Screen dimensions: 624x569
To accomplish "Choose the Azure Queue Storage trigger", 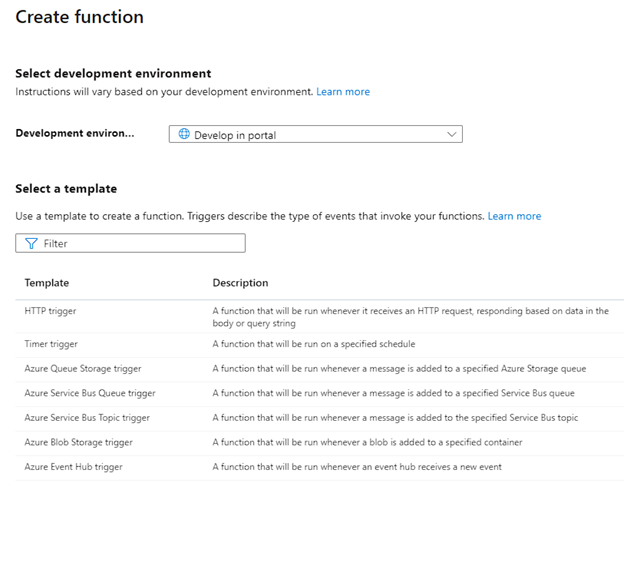I will point(83,369).
